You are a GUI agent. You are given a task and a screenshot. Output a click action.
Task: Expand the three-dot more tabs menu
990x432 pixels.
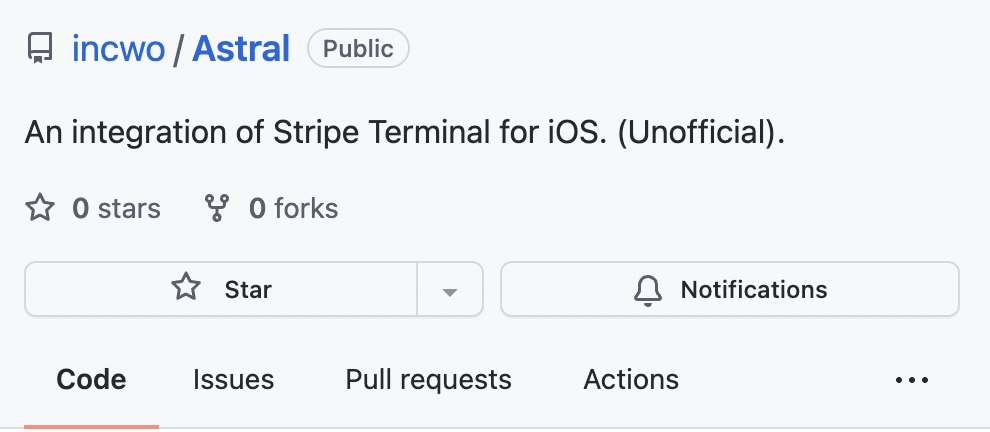(912, 380)
